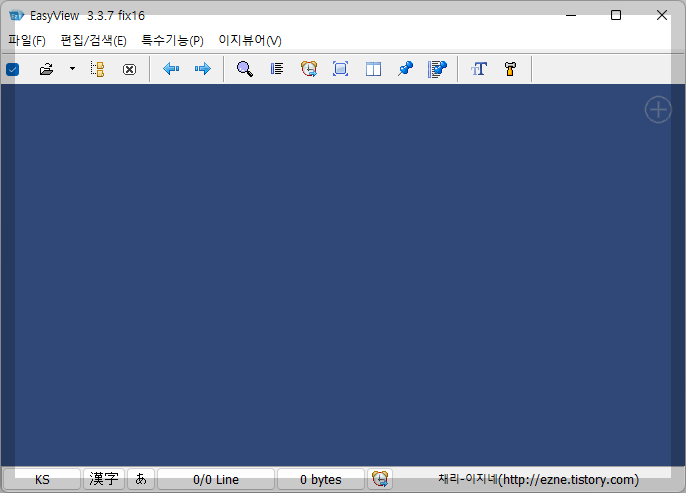
Task: Click the text line alignment icon
Action: click(276, 69)
